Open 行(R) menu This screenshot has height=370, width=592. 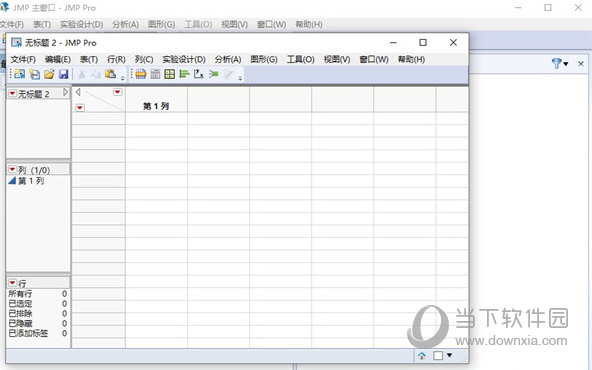[x=116, y=59]
